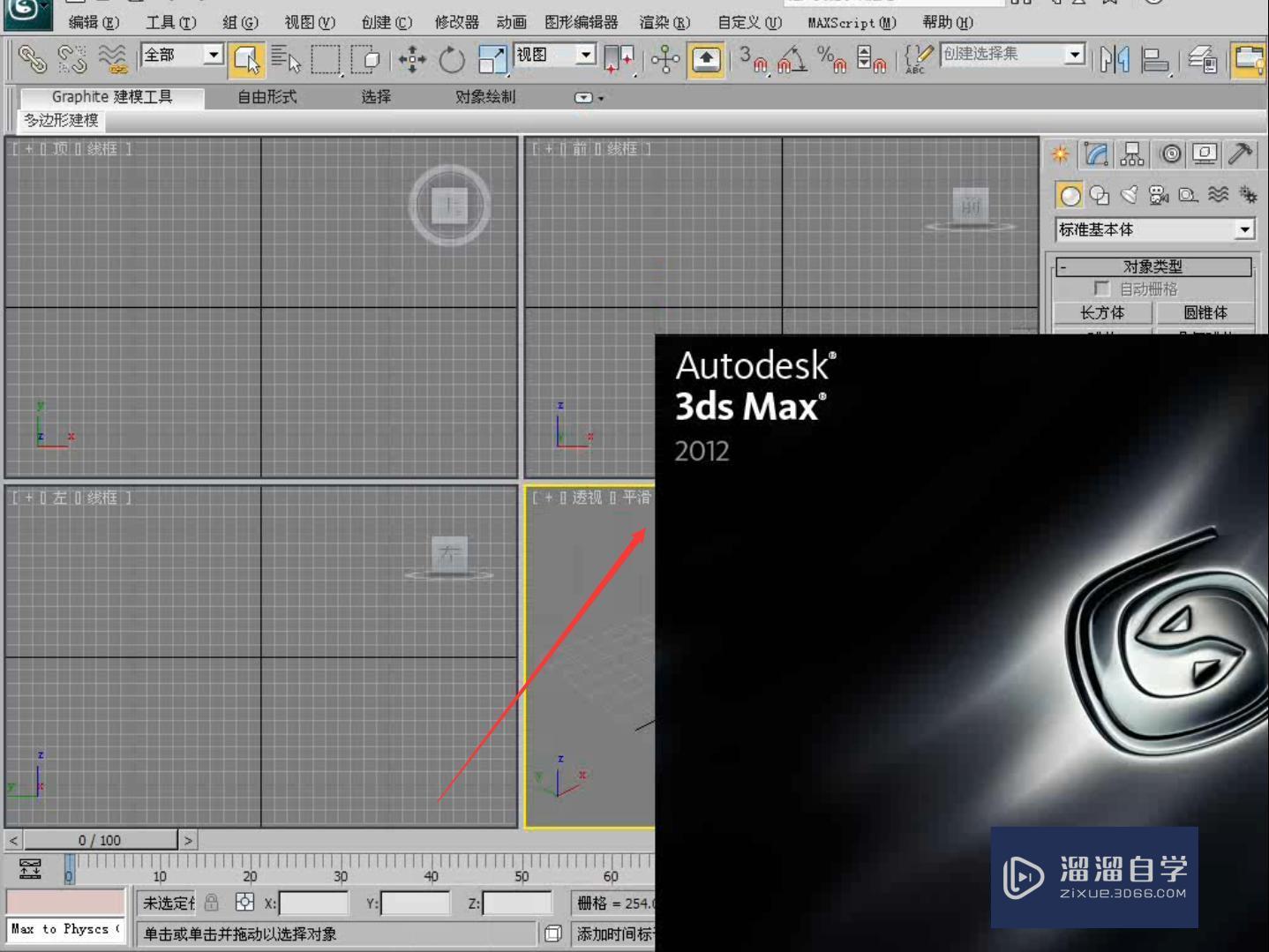The height and width of the screenshot is (952, 1269).
Task: Open the 渲染(R) menu
Action: 665,22
